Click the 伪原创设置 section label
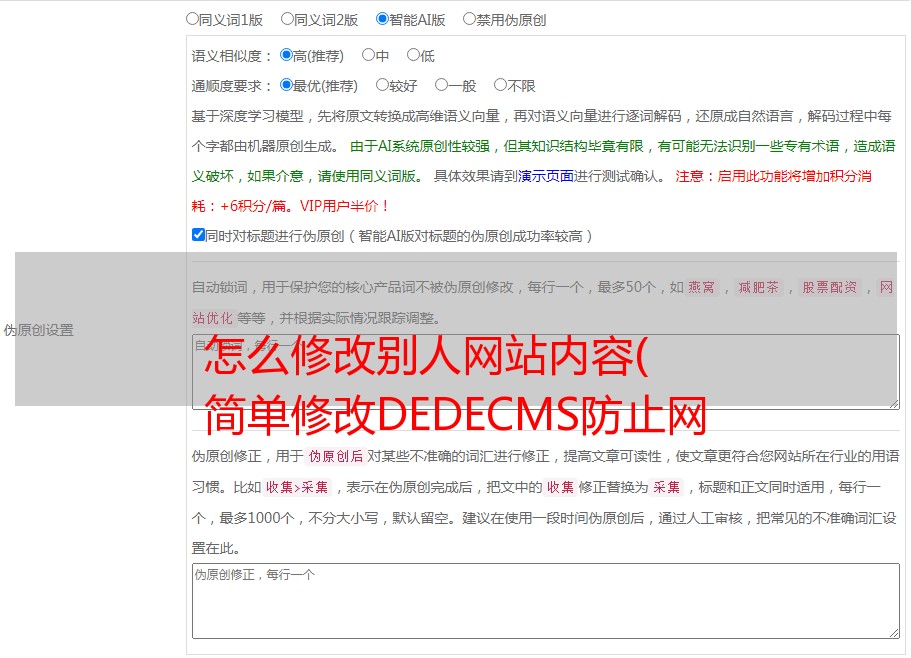This screenshot has width=911, height=658. pyautogui.click(x=38, y=330)
